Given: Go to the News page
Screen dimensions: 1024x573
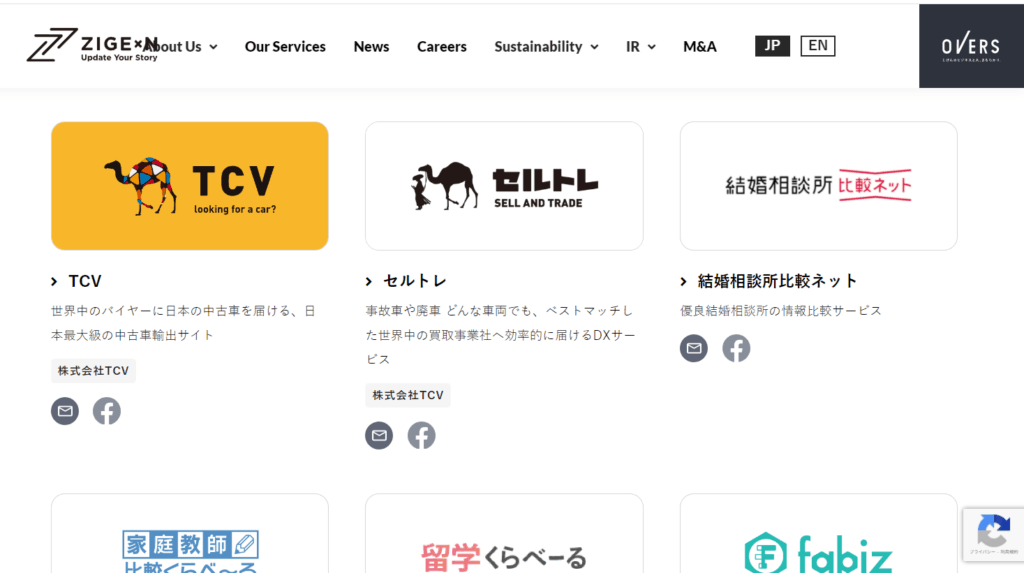Looking at the screenshot, I should [371, 47].
